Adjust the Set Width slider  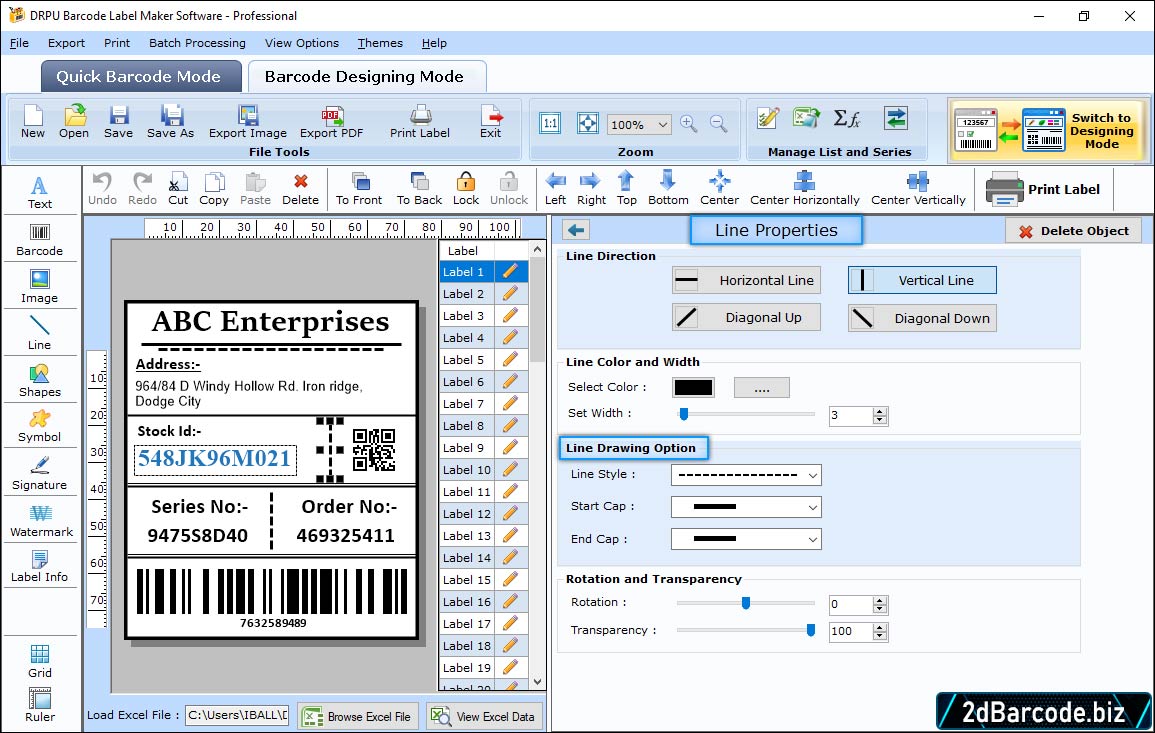(684, 414)
